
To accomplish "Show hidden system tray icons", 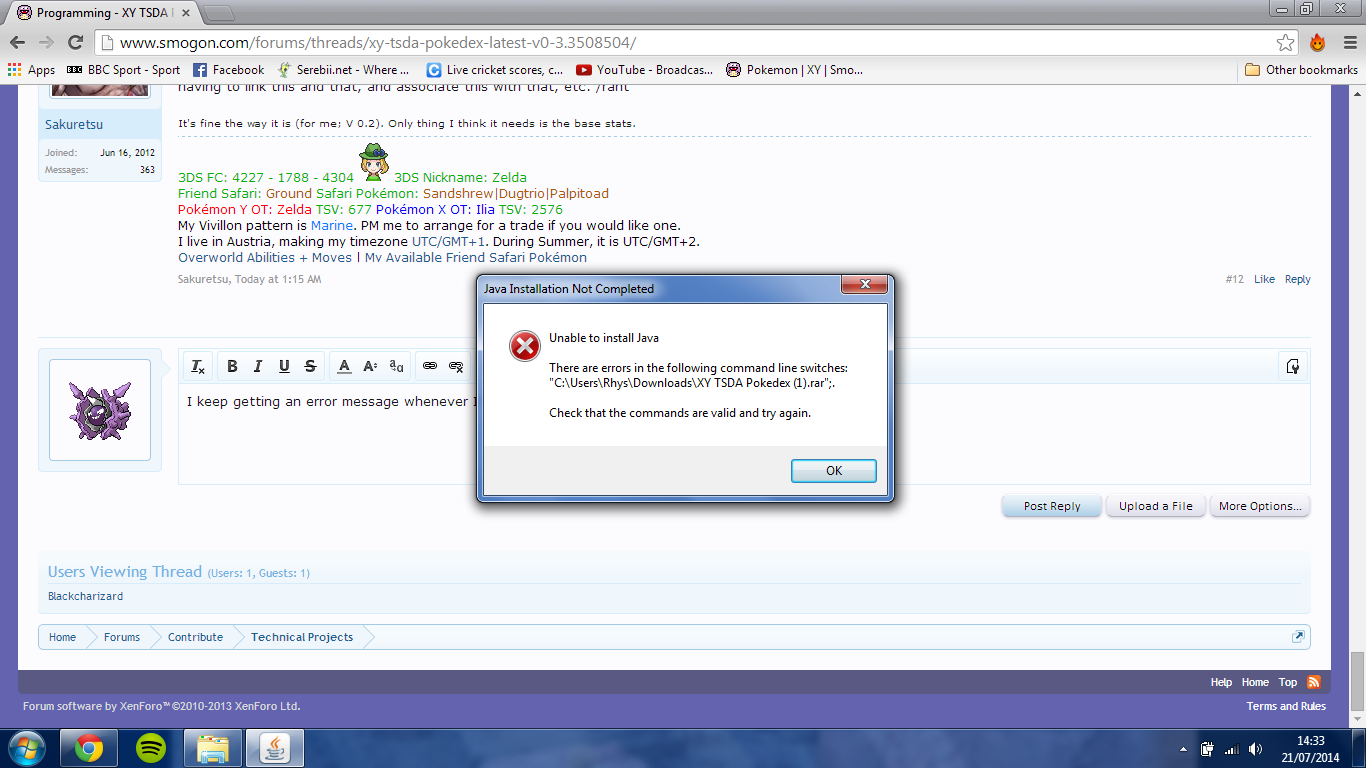I will [1185, 749].
